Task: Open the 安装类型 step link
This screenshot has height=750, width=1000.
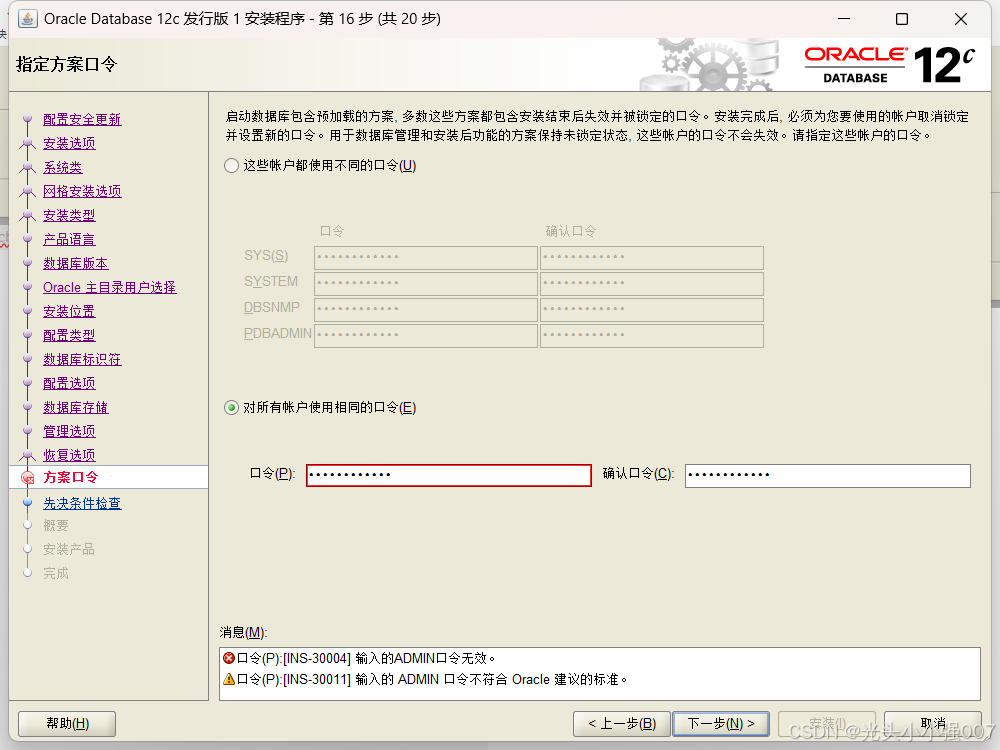Action: (69, 216)
